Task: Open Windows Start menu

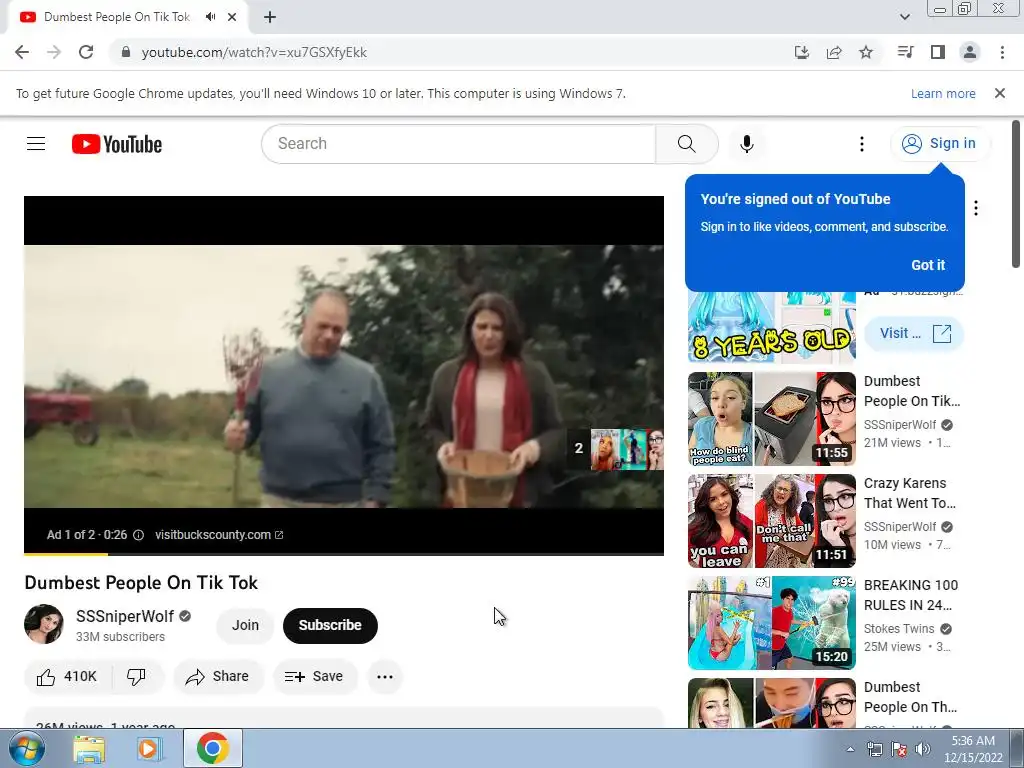Action: [x=25, y=748]
